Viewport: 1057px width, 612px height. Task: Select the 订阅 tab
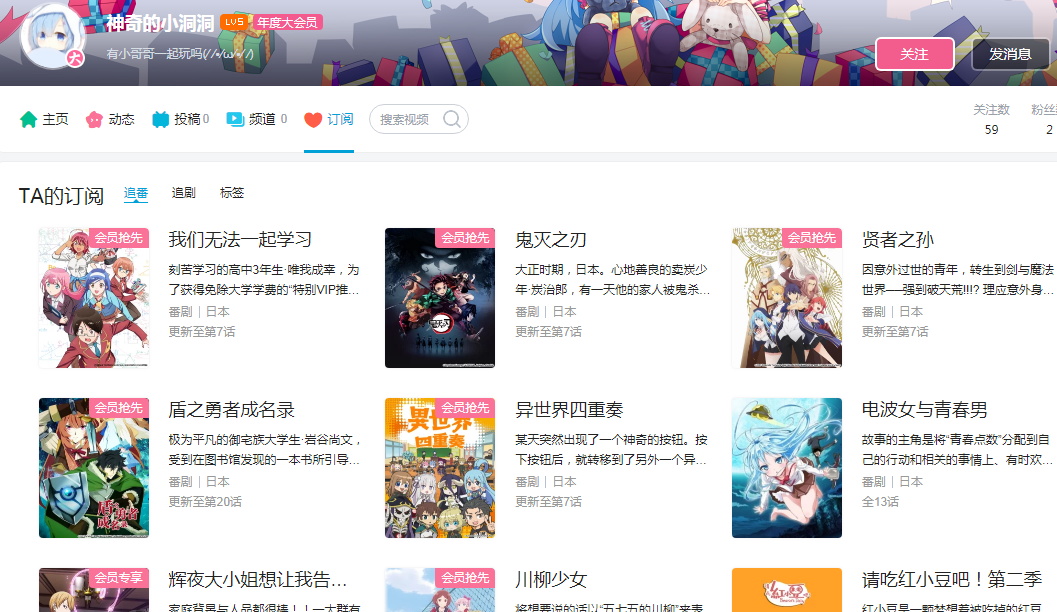pos(328,119)
